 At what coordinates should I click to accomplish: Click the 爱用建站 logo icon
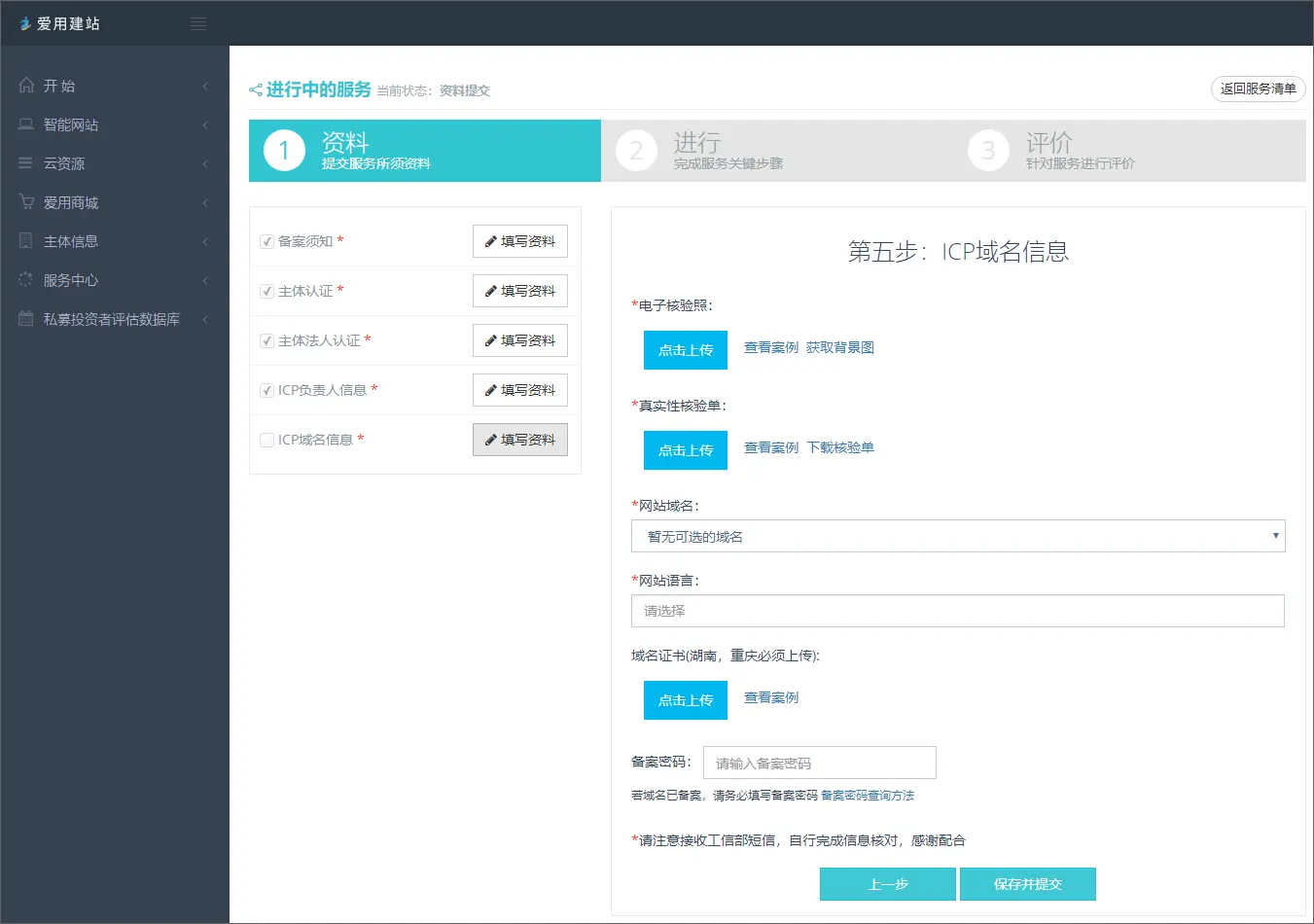coord(25,23)
